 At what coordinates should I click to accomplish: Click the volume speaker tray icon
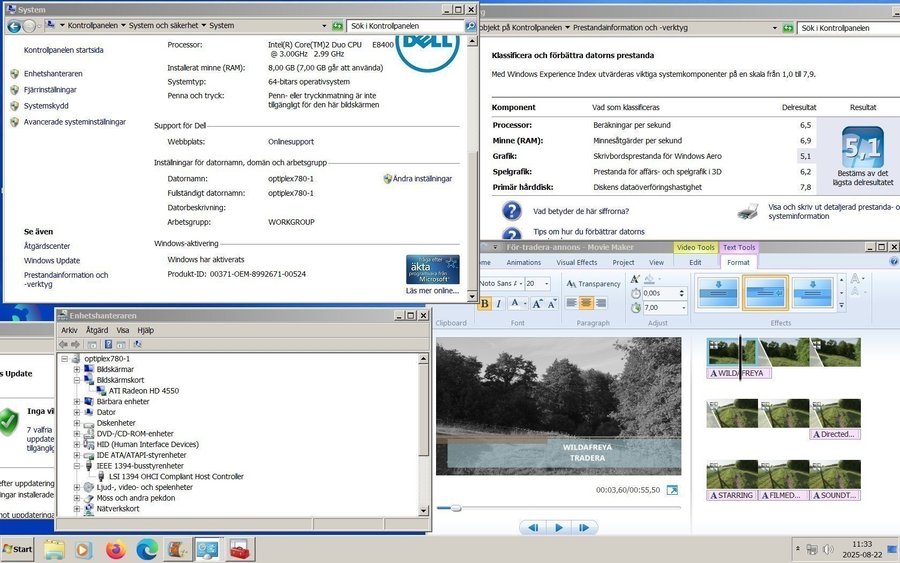point(828,549)
